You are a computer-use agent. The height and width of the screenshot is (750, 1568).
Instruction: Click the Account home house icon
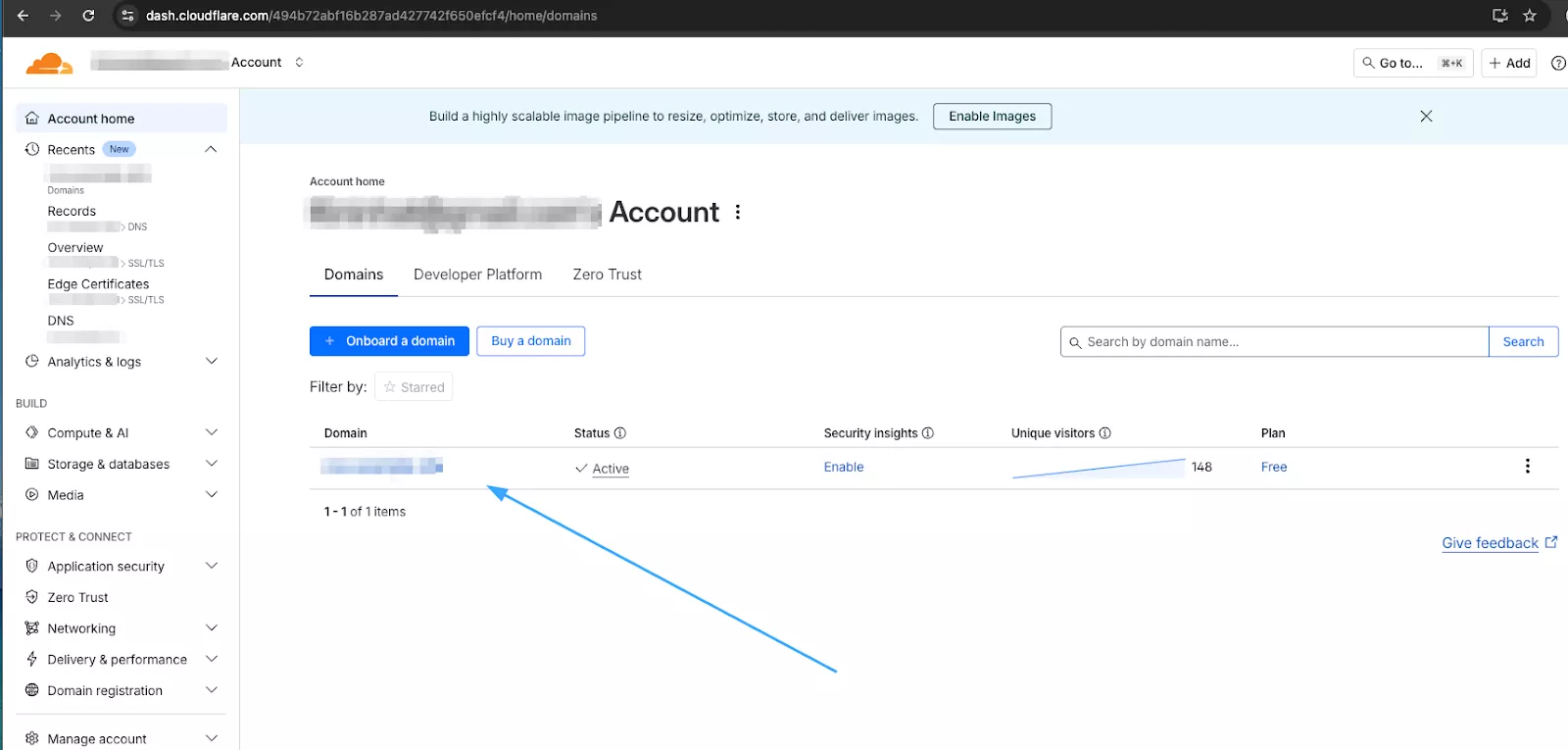tap(32, 119)
